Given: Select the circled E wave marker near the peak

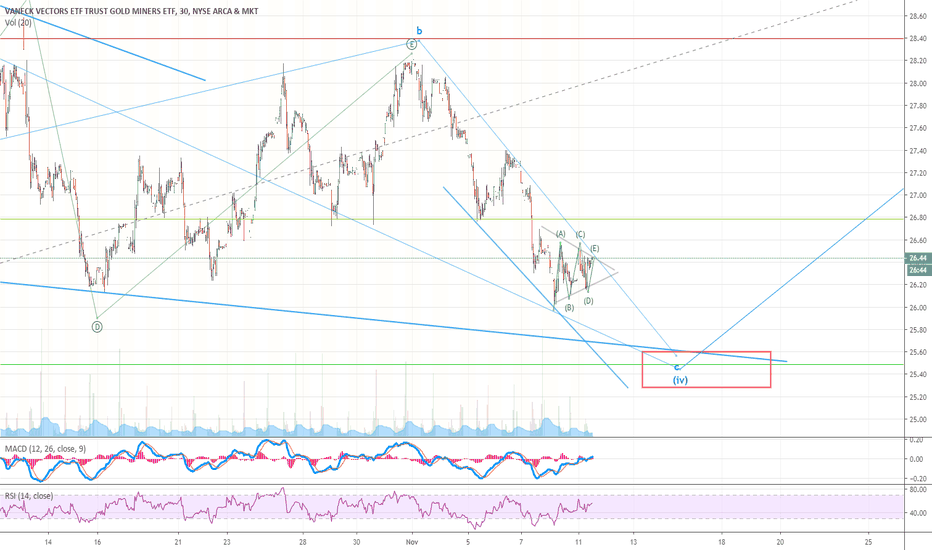Looking at the screenshot, I should click(411, 44).
